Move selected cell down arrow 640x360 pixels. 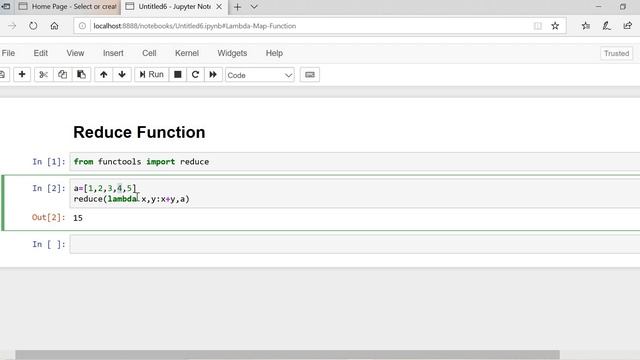(x=122, y=75)
